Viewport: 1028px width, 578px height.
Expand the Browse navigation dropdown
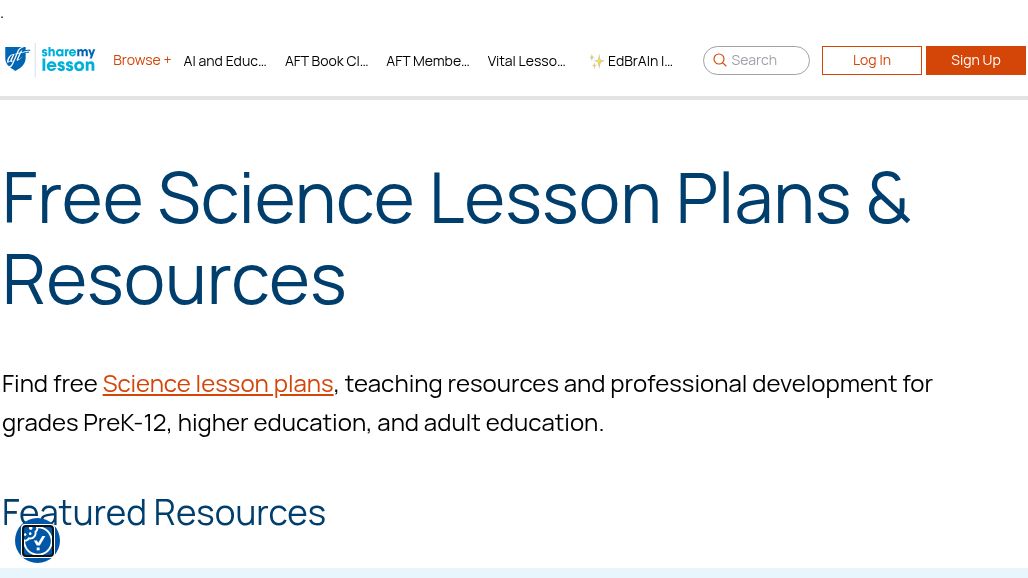pyautogui.click(x=142, y=60)
